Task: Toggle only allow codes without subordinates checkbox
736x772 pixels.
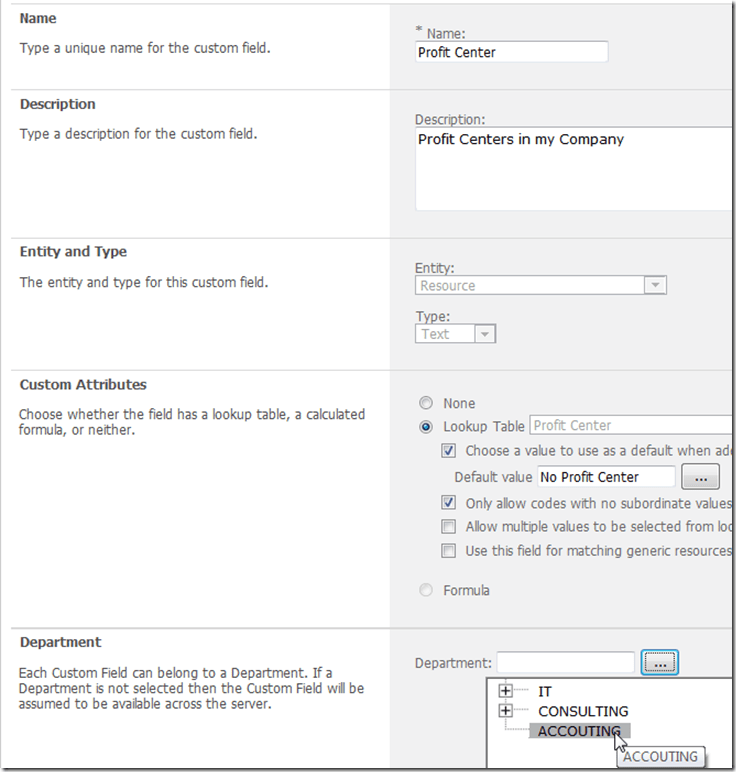Action: click(449, 502)
